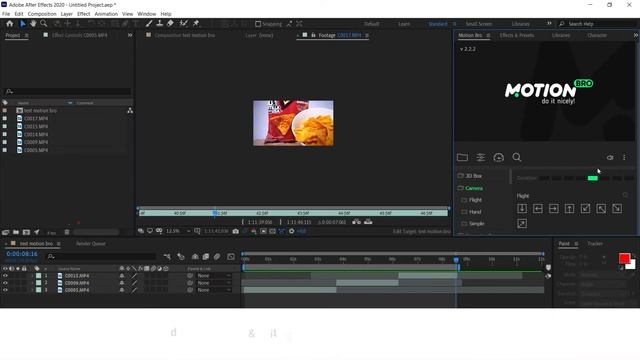Select the Clone Stamp tool

click(x=160, y=24)
